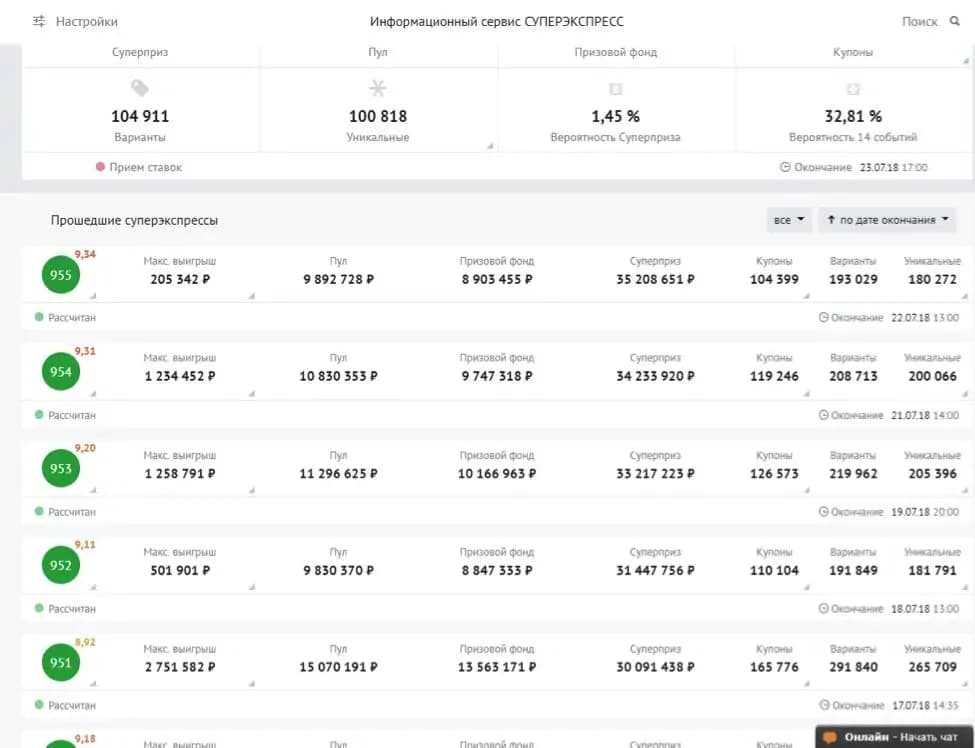Image resolution: width=975 pixels, height=748 pixels.
Task: Select the Купоны header tab
Action: [x=853, y=52]
